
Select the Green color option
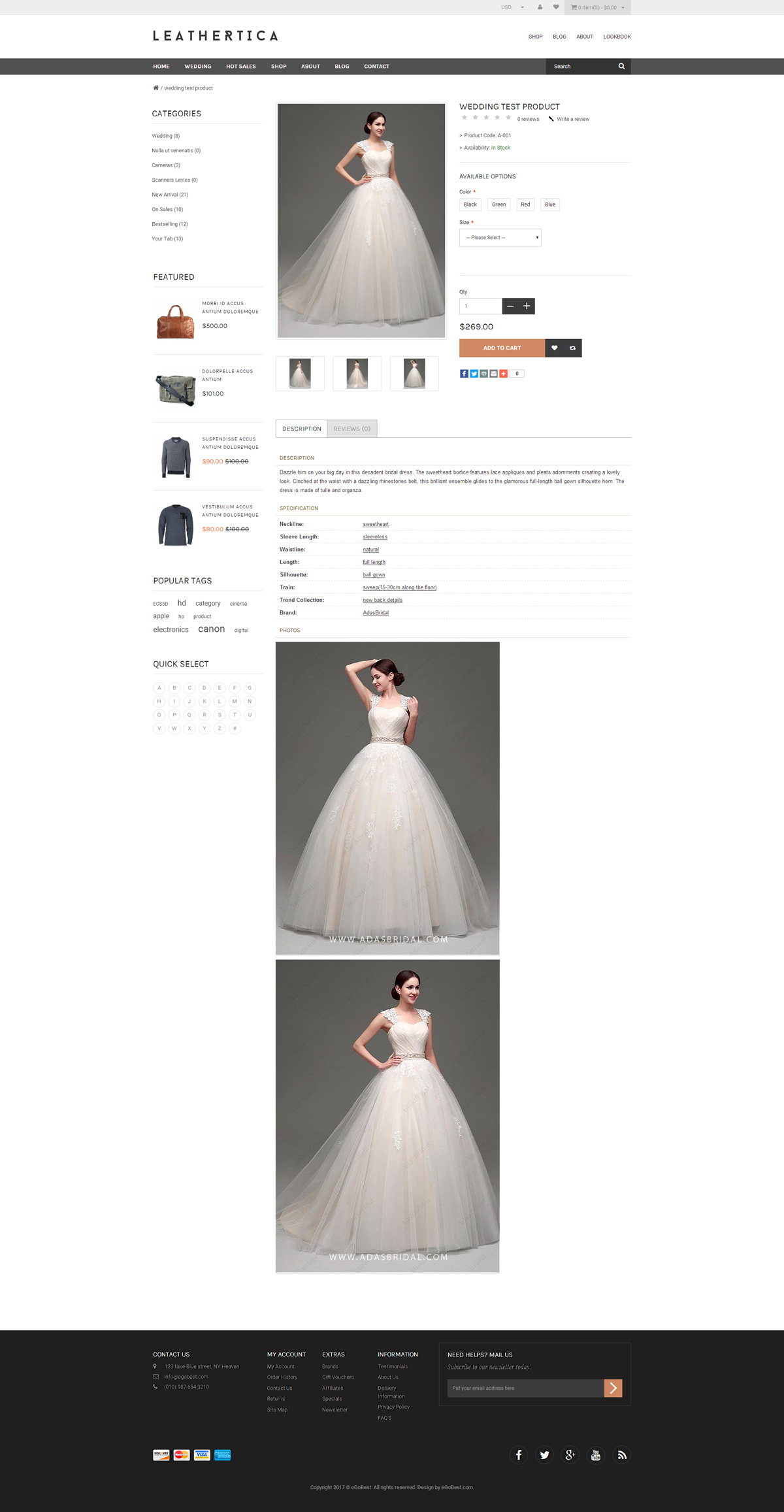(498, 205)
